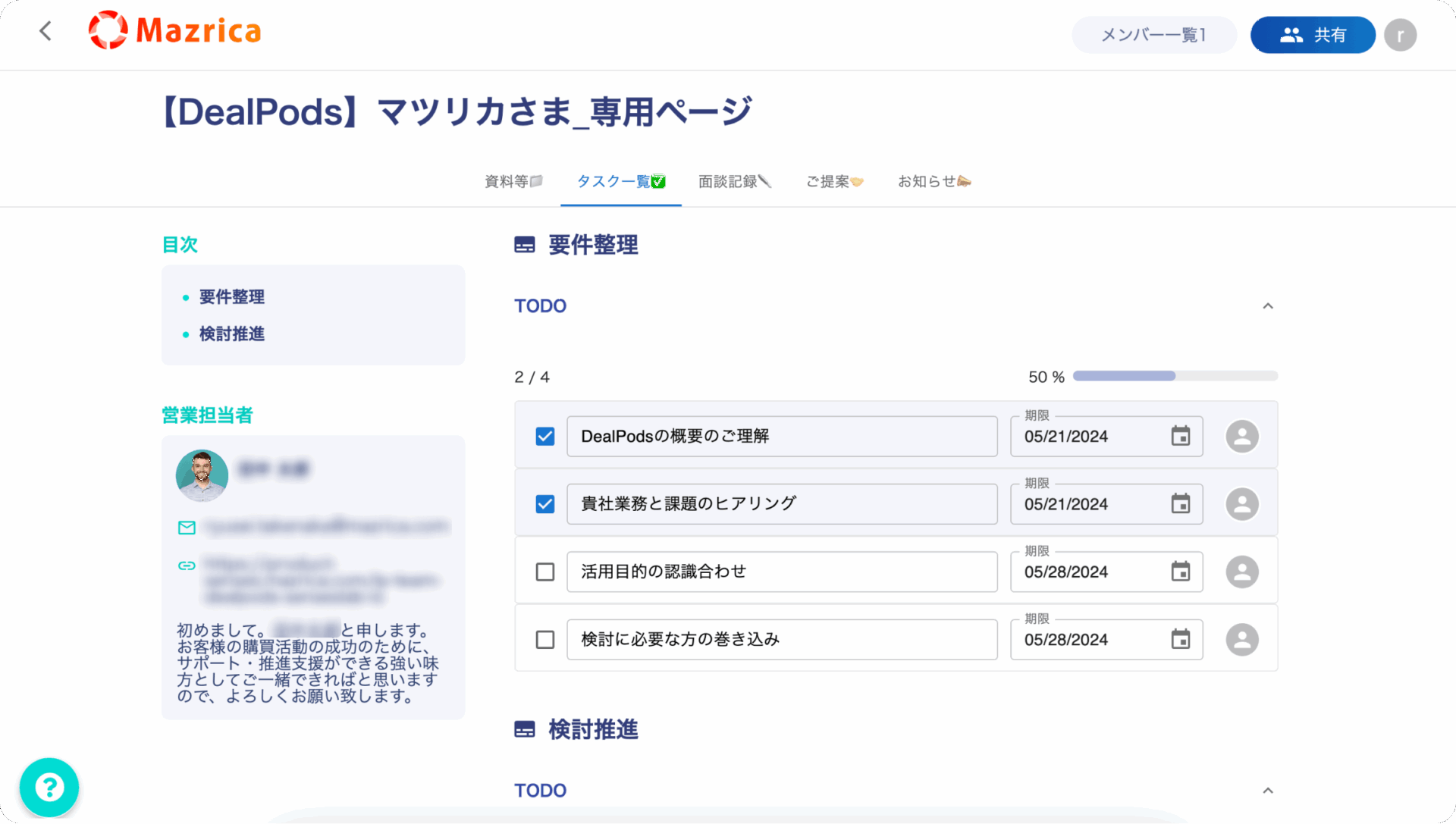This screenshot has width=1456, height=824.
Task: Click assignee icon for 貴社業務と課題のヒアリング
Action: pyautogui.click(x=1242, y=504)
